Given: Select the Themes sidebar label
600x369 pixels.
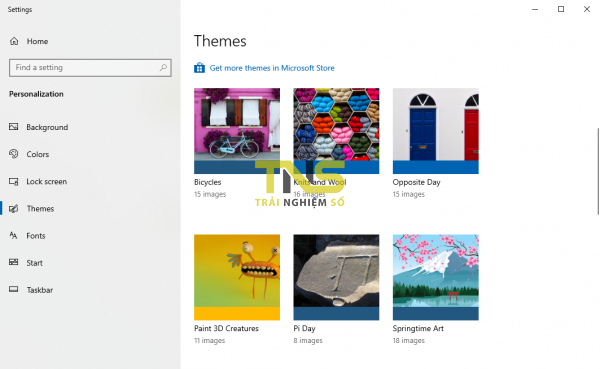Looking at the screenshot, I should coord(40,209).
